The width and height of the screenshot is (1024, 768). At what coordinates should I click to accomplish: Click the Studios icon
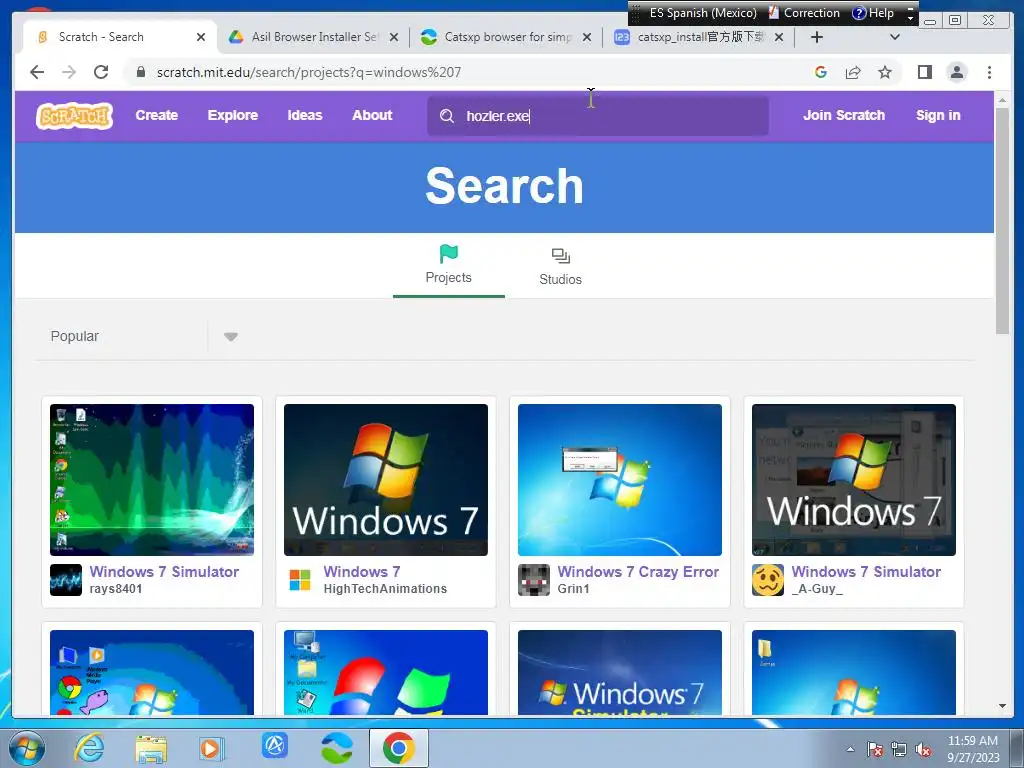[560, 255]
